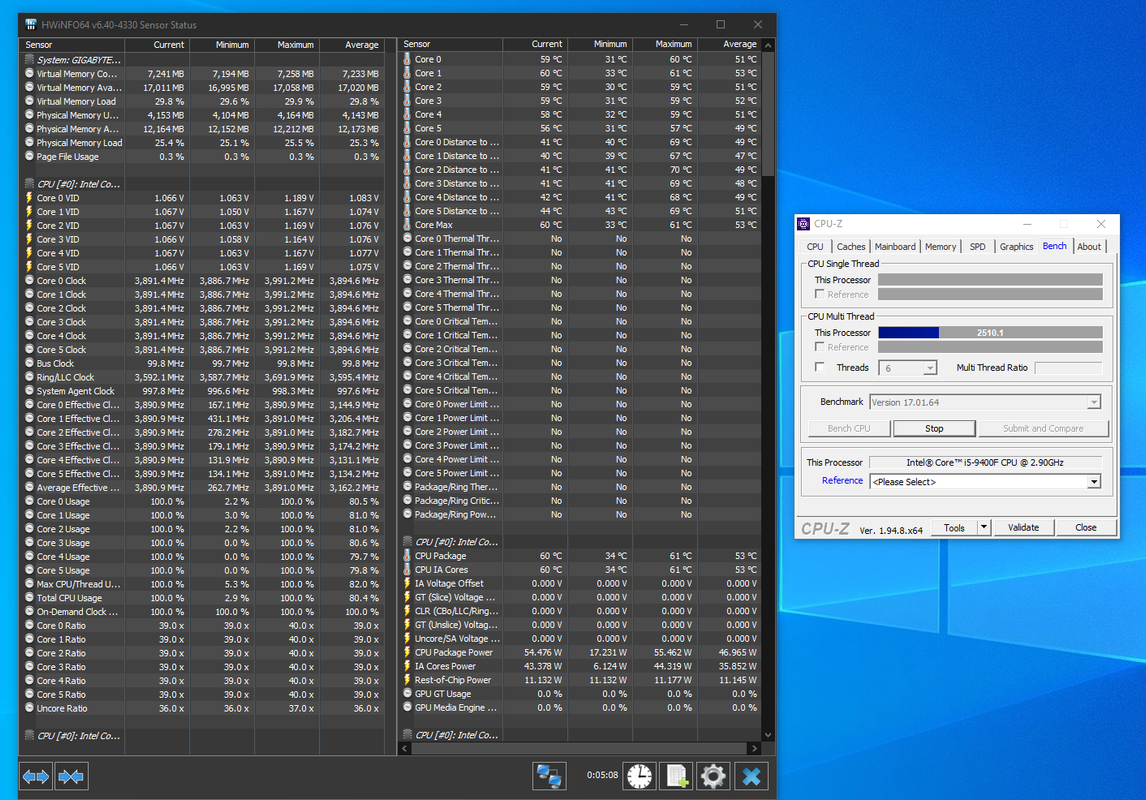Viewport: 1146px width, 800px height.
Task: Click the Tools button in CPU-Z
Action: (x=954, y=527)
